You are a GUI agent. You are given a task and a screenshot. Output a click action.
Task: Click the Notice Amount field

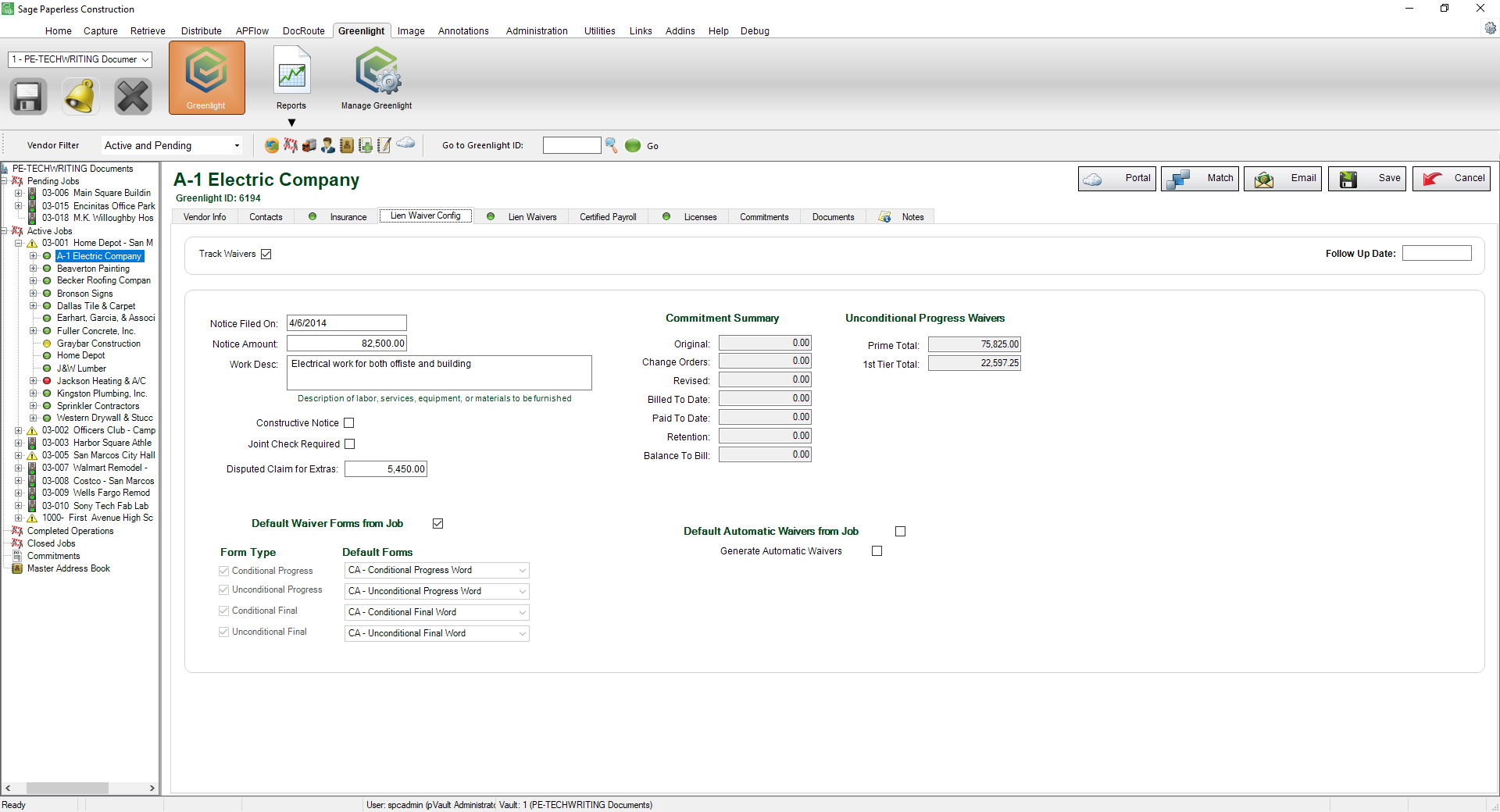point(347,344)
